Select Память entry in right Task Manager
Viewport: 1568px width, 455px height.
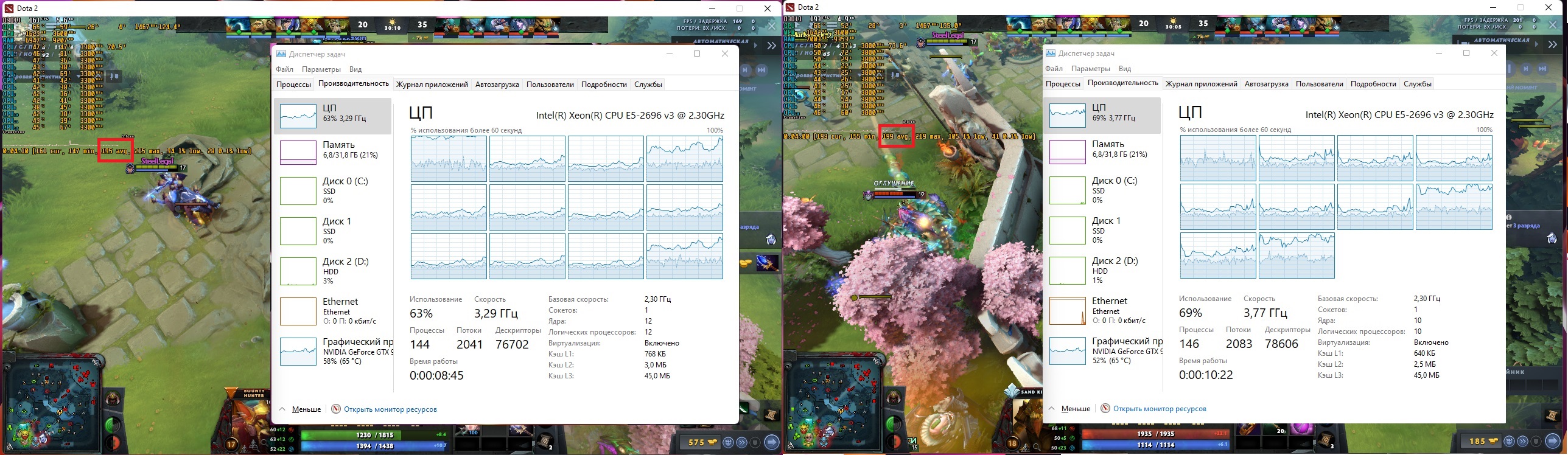pos(1102,151)
